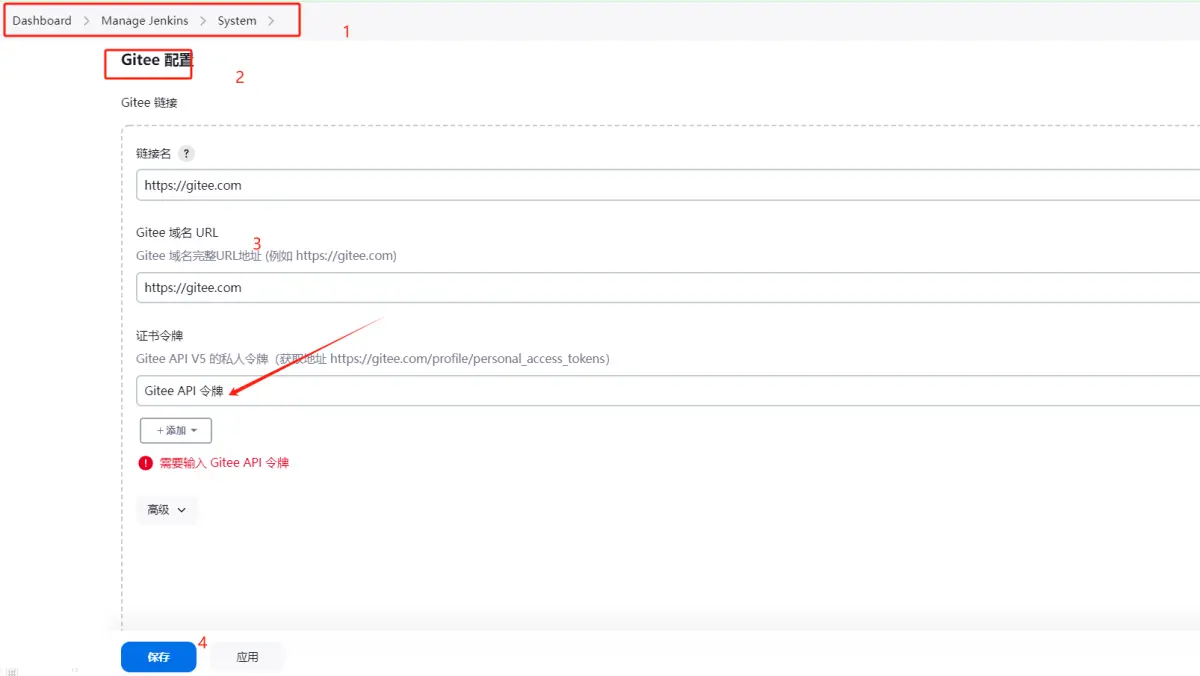The height and width of the screenshot is (676, 1200).
Task: Show help for 链接名 field
Action: click(x=186, y=154)
